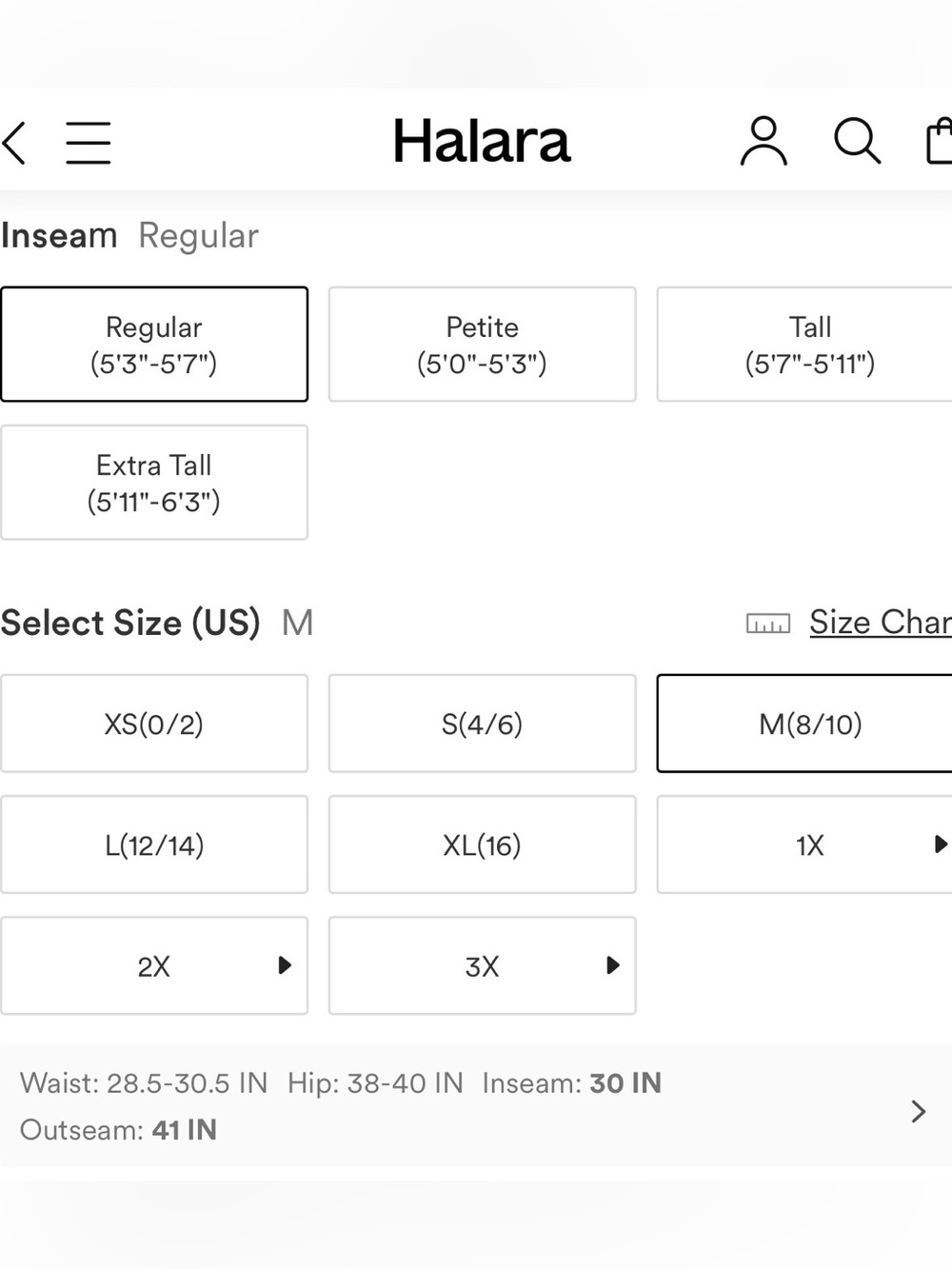Viewport: 952px width, 1269px height.
Task: Select the Regular inseam option
Action: tap(154, 345)
